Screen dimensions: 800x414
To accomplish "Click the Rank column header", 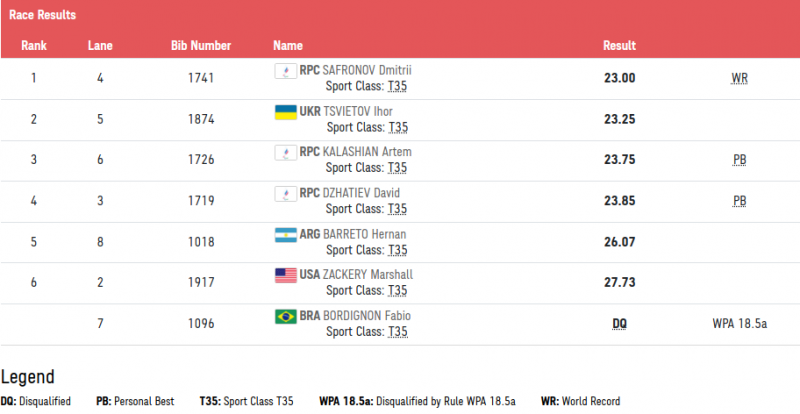I will (x=34, y=46).
